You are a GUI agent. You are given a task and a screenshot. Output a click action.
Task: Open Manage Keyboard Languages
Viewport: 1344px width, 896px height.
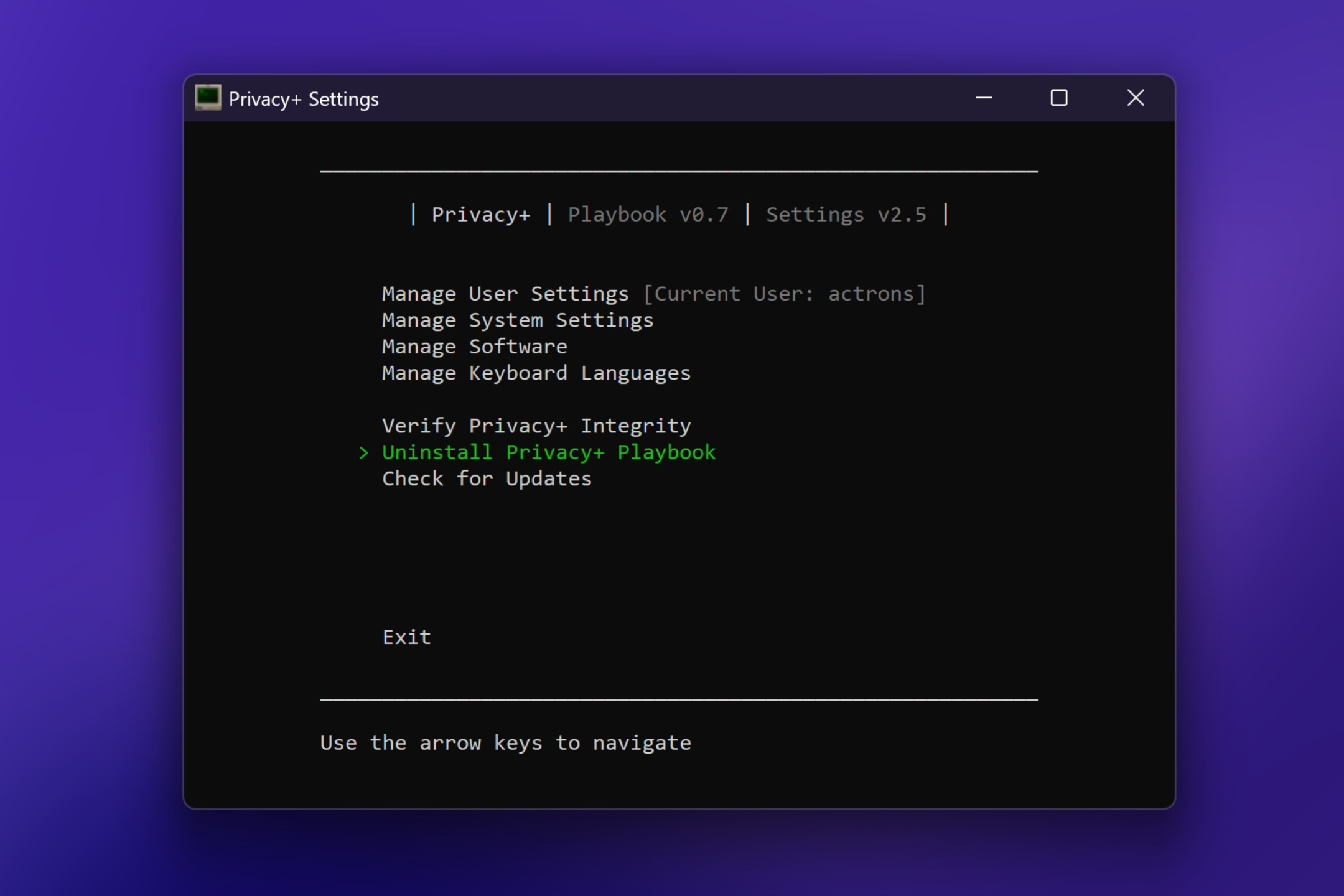536,373
